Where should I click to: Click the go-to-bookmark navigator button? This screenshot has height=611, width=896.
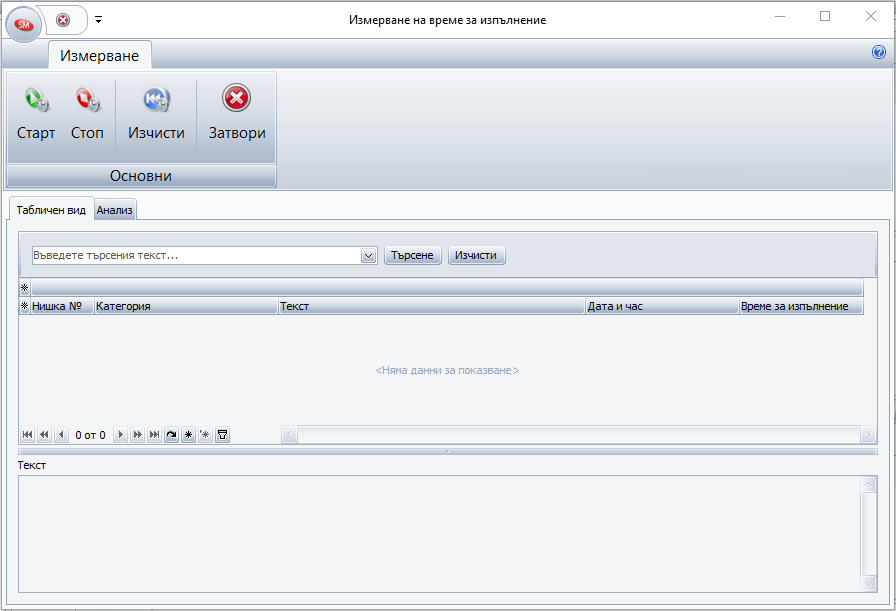pyautogui.click(x=205, y=435)
